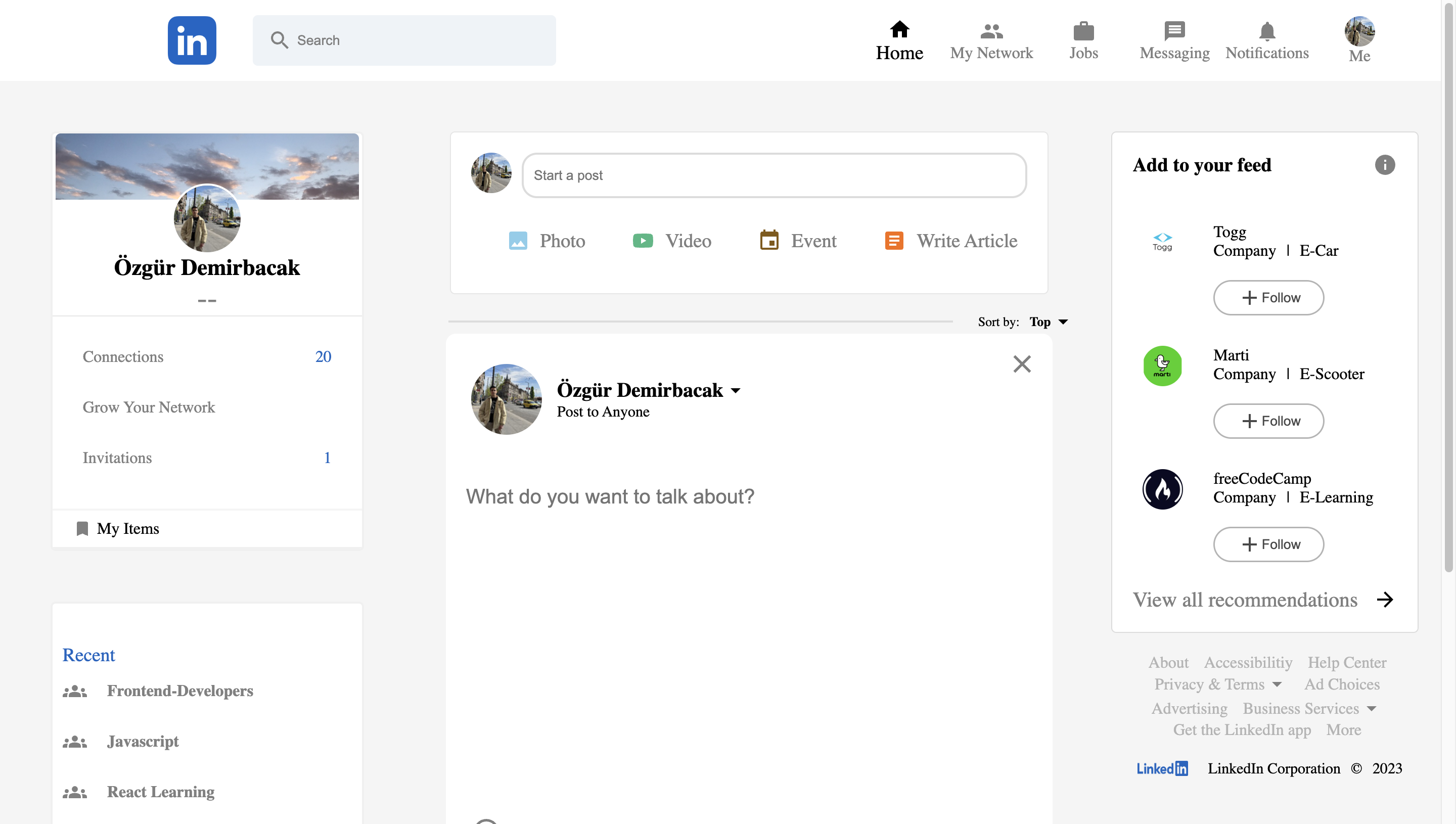Screen dimensions: 1456x824
Task: Open the Frontend-Developers group
Action: 180,691
